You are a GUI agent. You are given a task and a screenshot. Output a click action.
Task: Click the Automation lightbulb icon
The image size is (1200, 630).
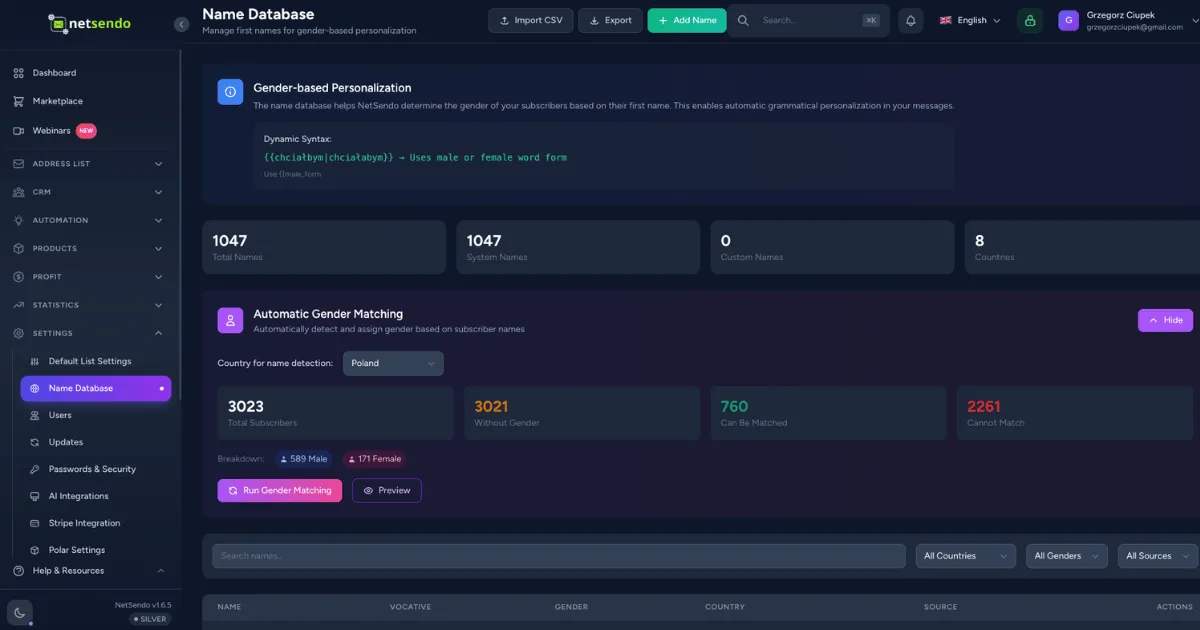click(x=19, y=220)
